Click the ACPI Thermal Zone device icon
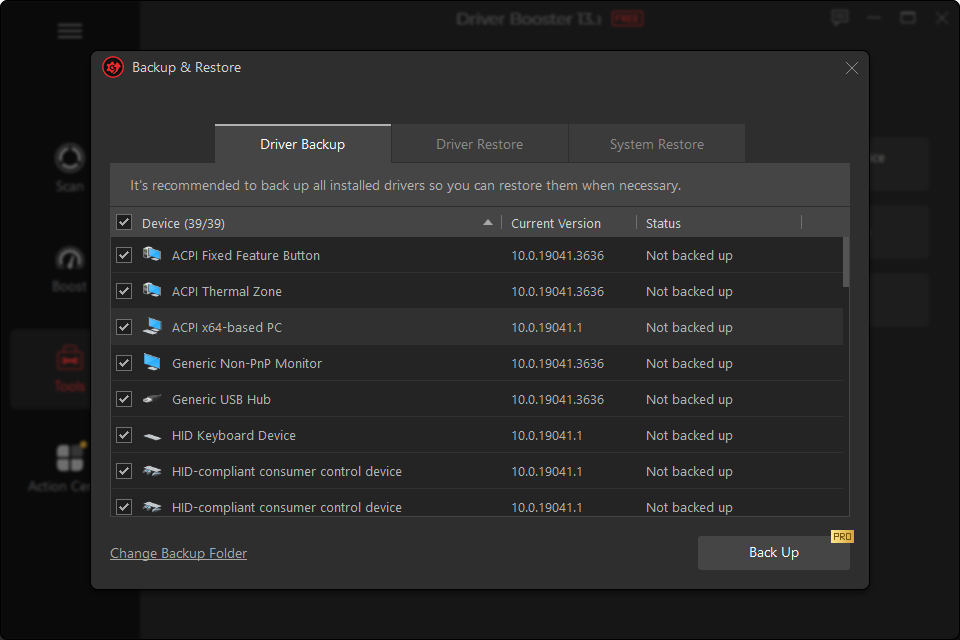The height and width of the screenshot is (640, 960). coord(152,291)
